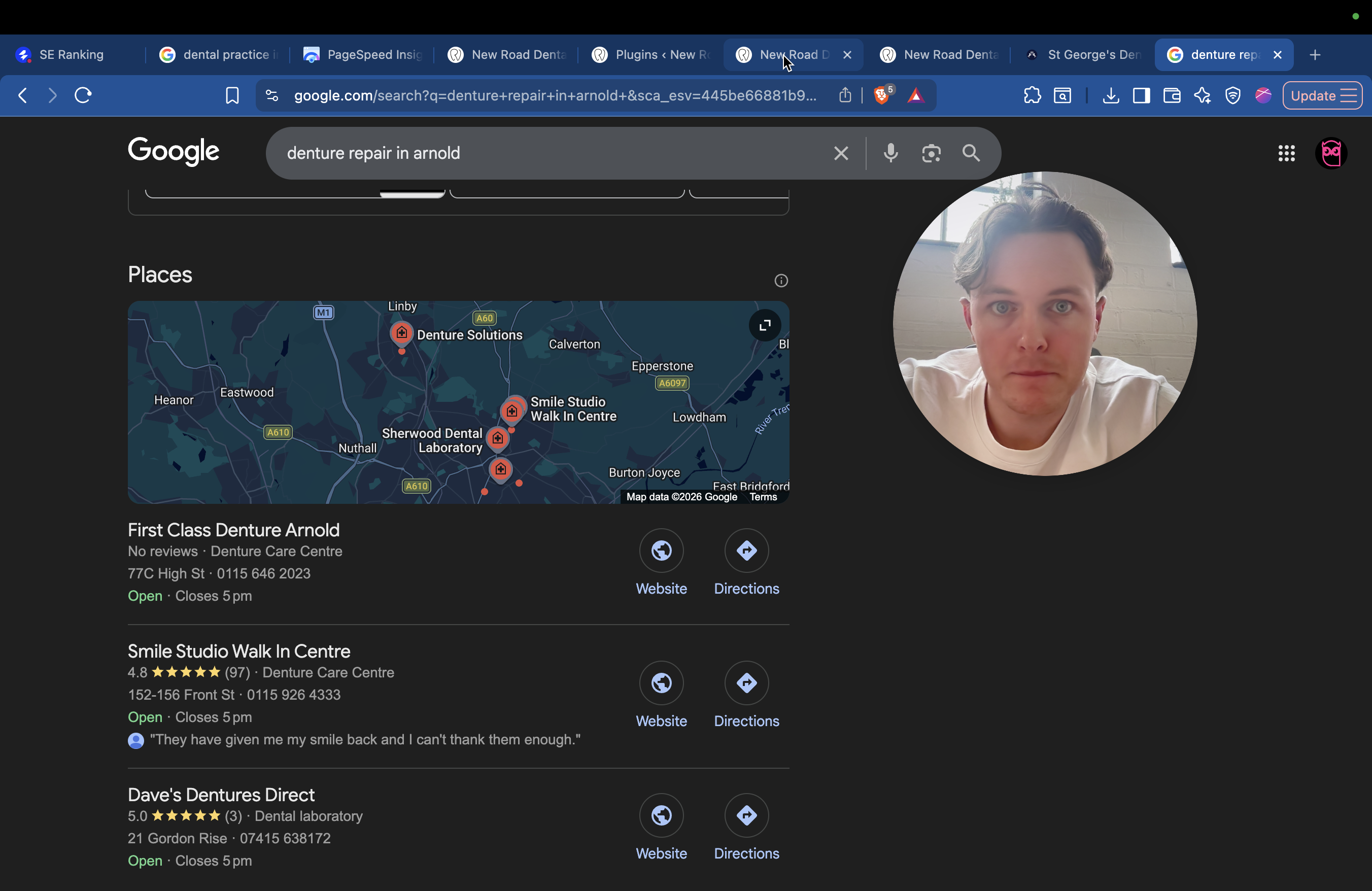Open the browser downloads icon

click(x=1110, y=95)
